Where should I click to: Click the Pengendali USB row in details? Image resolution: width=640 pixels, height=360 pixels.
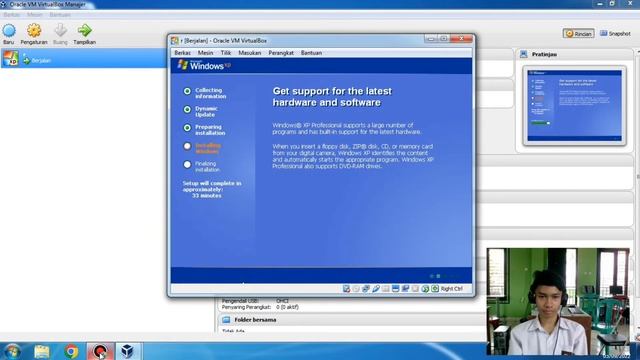(x=255, y=301)
